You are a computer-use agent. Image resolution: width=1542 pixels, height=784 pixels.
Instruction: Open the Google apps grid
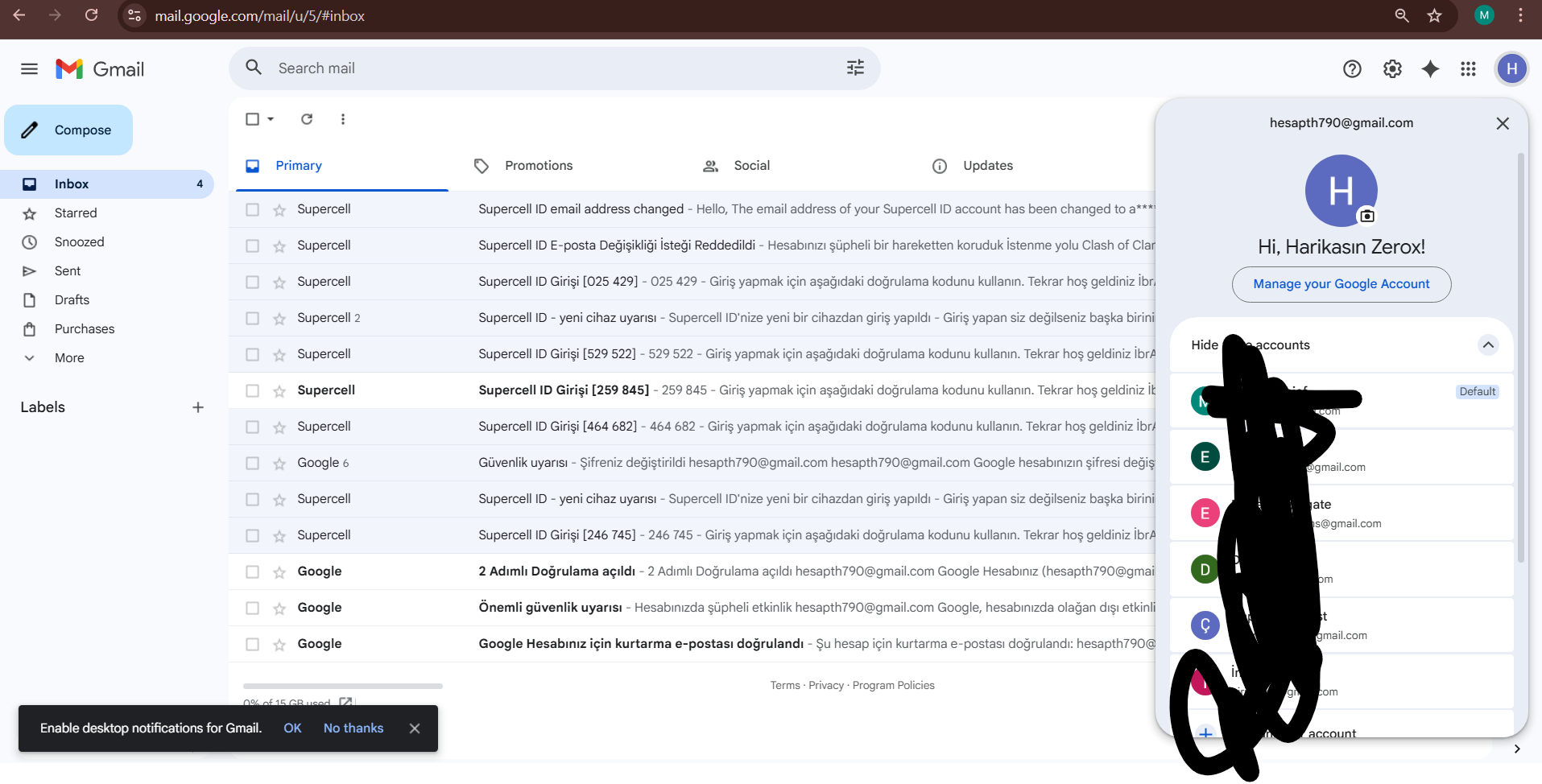coord(1468,69)
